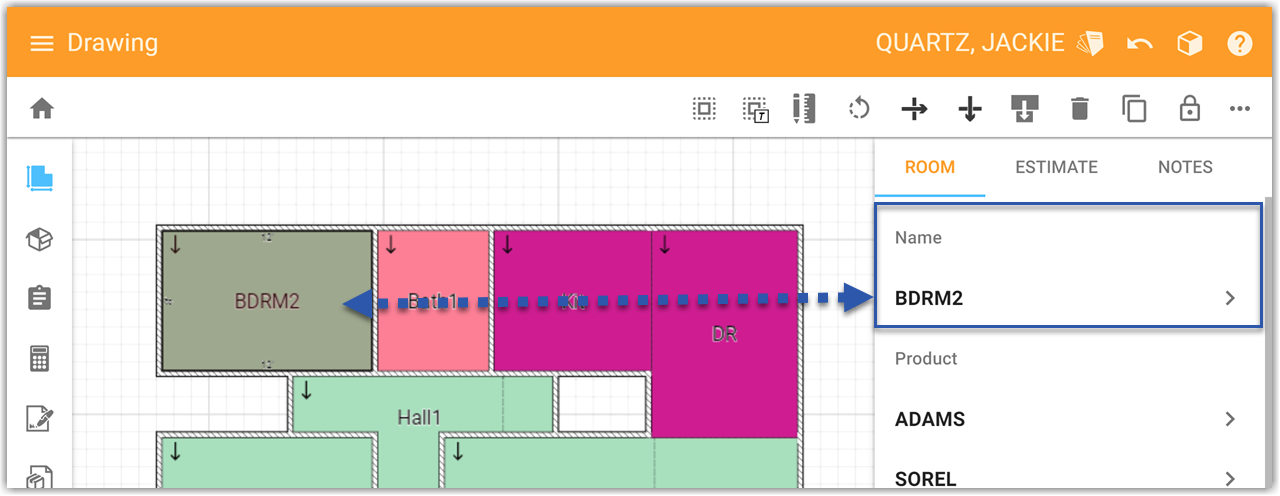Screen dimensions: 1280x496
Task: Lock the selected room
Action: pyautogui.click(x=1189, y=108)
